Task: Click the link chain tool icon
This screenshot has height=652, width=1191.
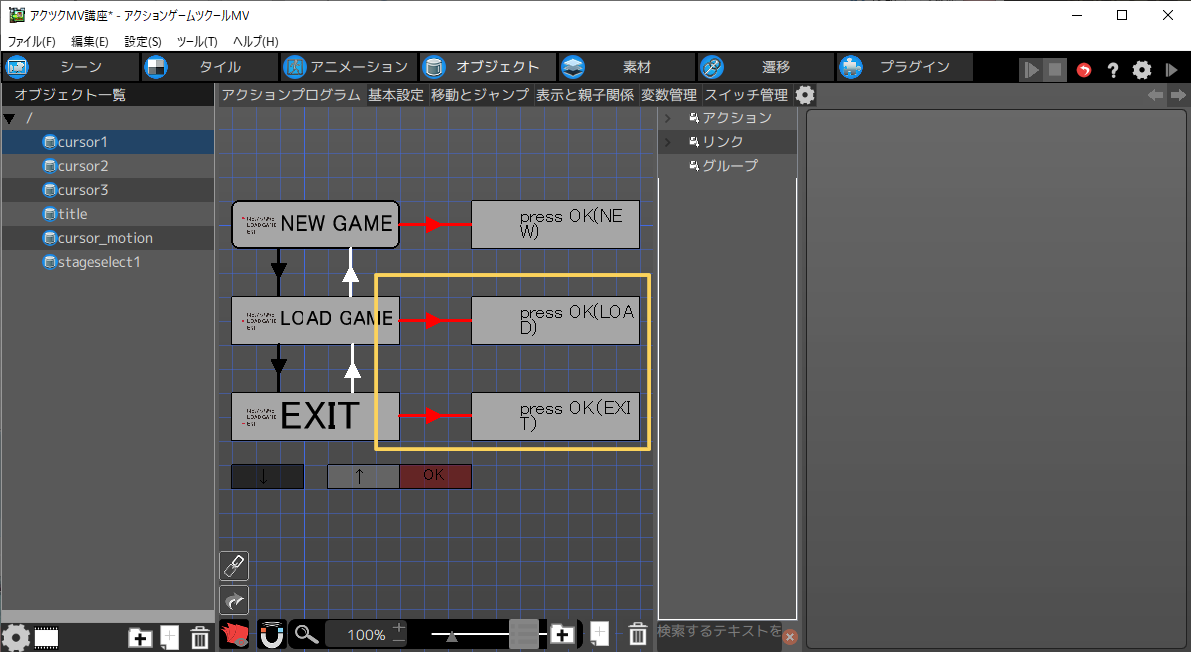Action: (233, 566)
